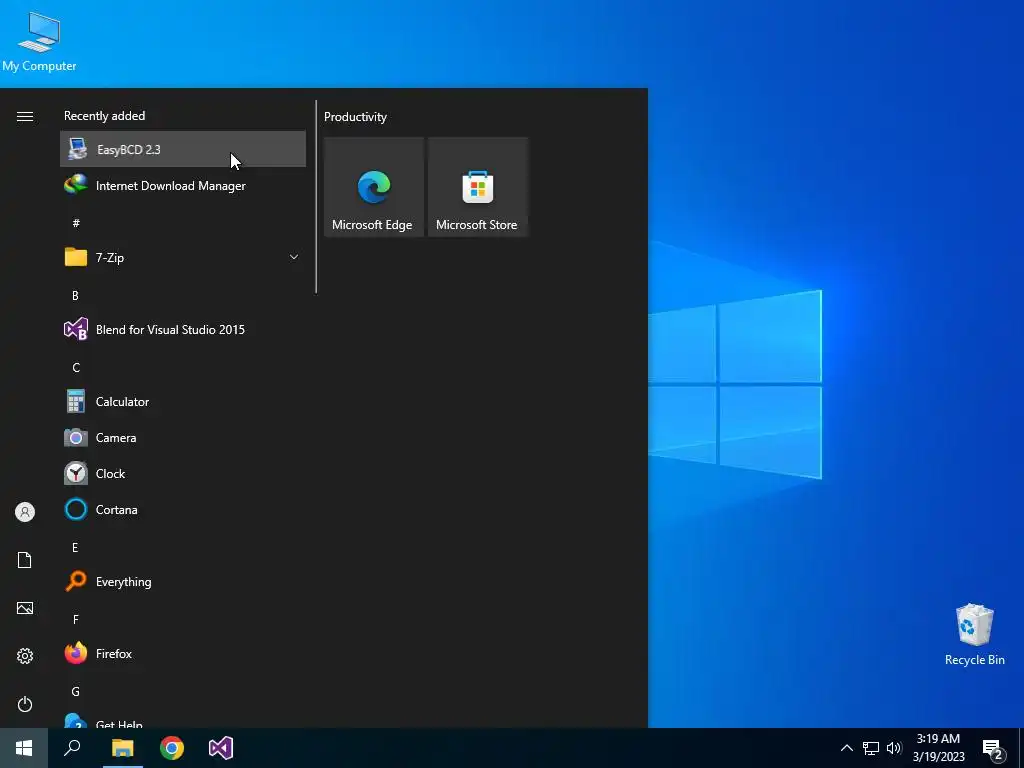Open the volume speaker icon

[894, 748]
